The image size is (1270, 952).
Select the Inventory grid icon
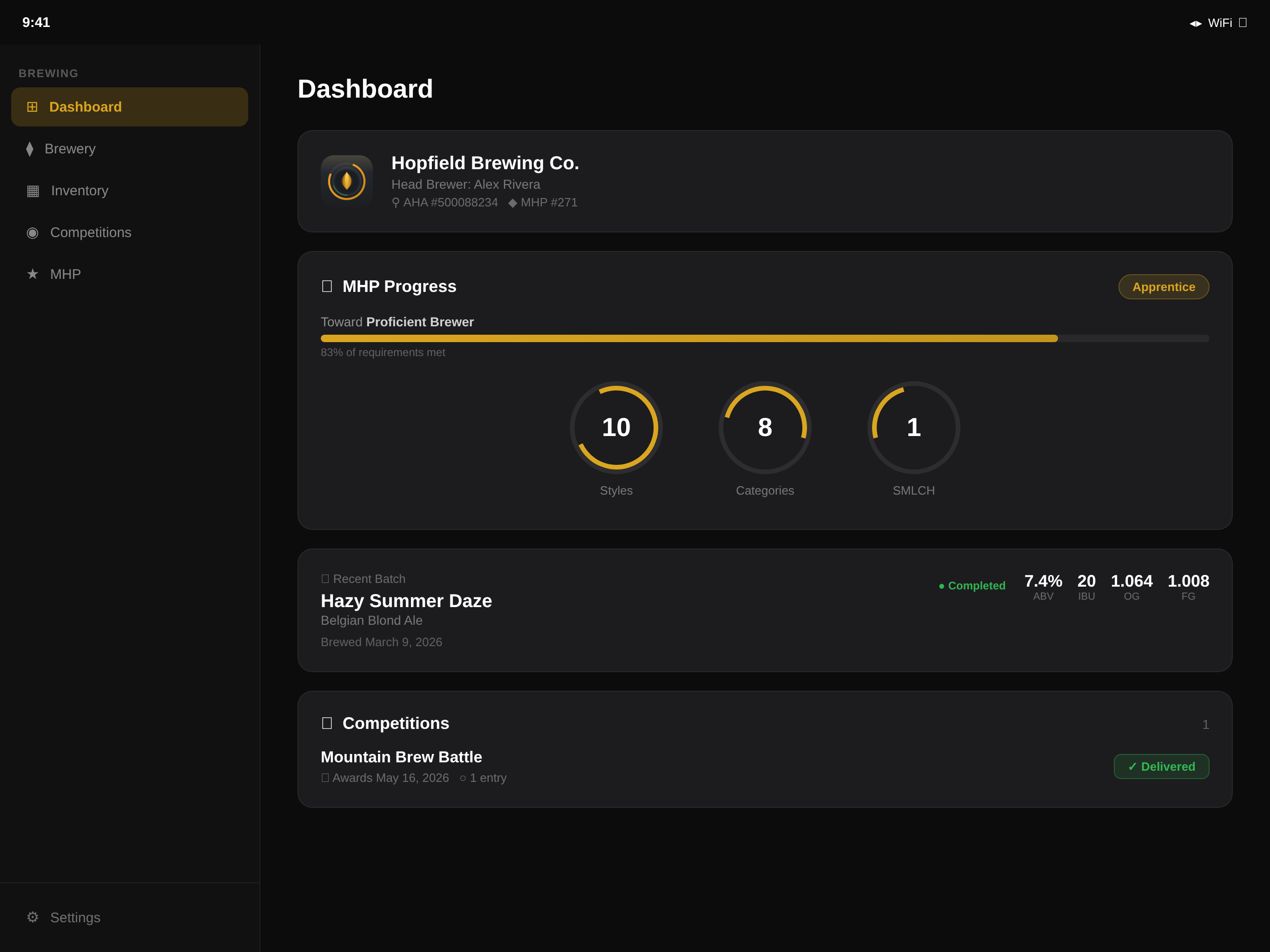coord(33,190)
